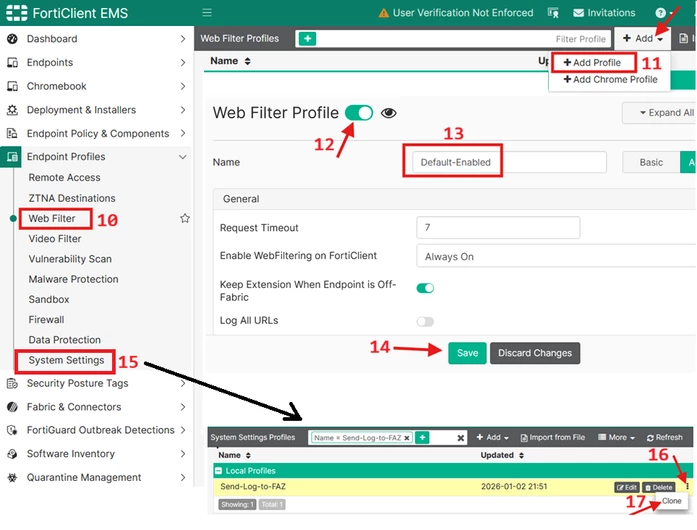Click green plus filter button in System Settings Profiles
This screenshot has width=697, height=530.
[x=422, y=438]
